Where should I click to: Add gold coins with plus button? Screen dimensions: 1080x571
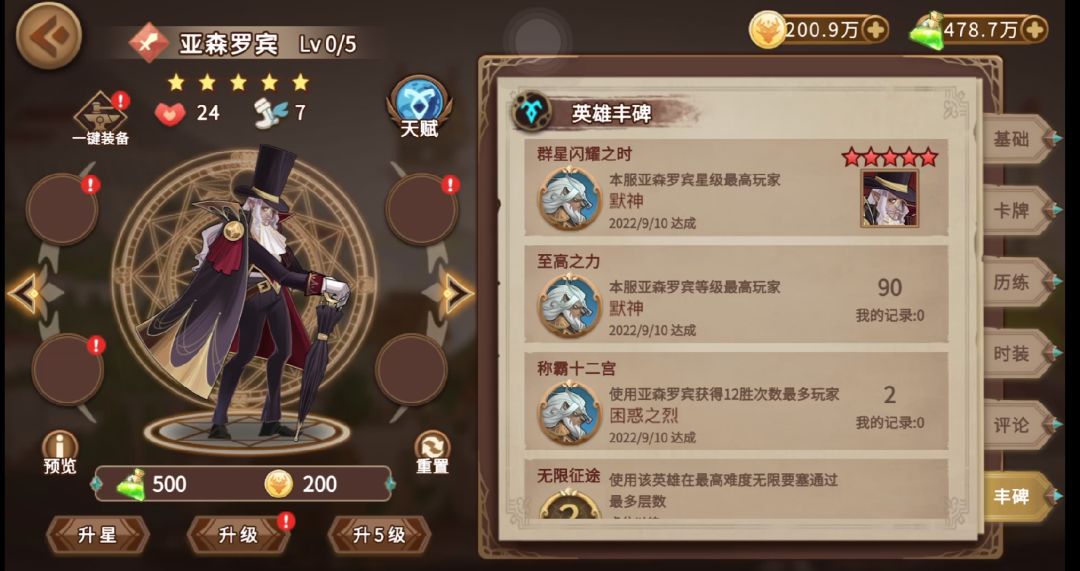875,30
